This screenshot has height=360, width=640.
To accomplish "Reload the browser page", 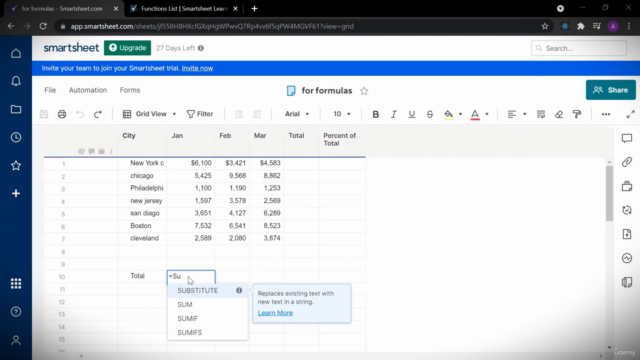I will [x=43, y=26].
